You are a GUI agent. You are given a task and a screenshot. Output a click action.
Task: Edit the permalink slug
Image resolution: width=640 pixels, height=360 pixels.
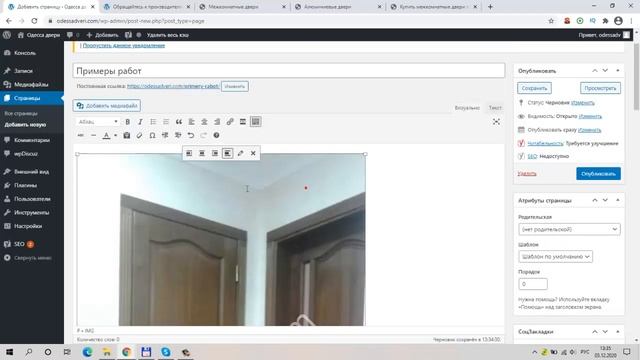click(235, 87)
